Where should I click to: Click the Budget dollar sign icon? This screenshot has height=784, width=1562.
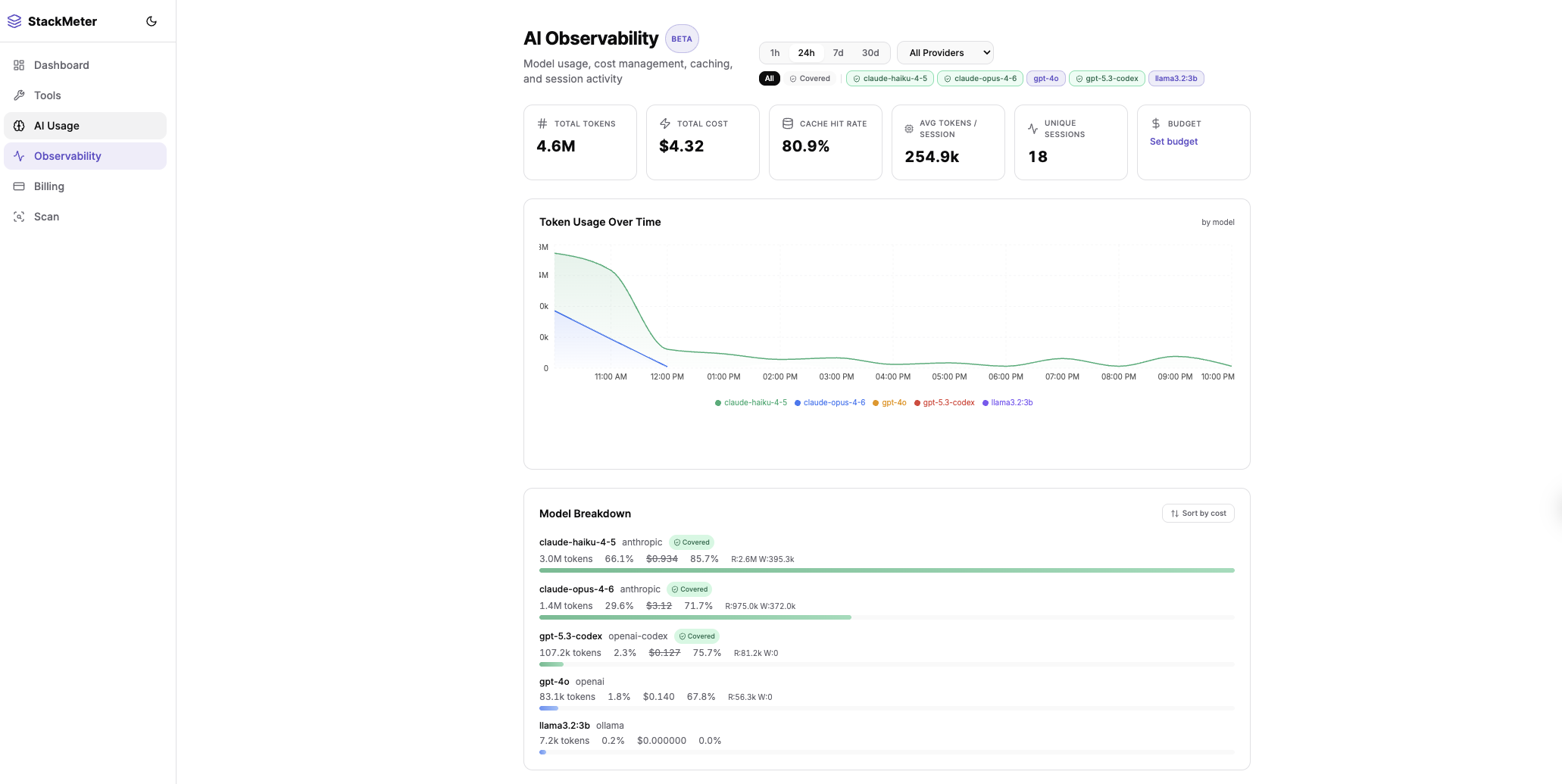[1155, 123]
